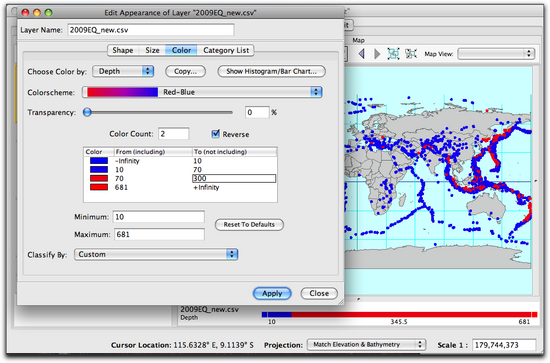Click the editing cell containing 300
550x363 pixels.
point(234,178)
